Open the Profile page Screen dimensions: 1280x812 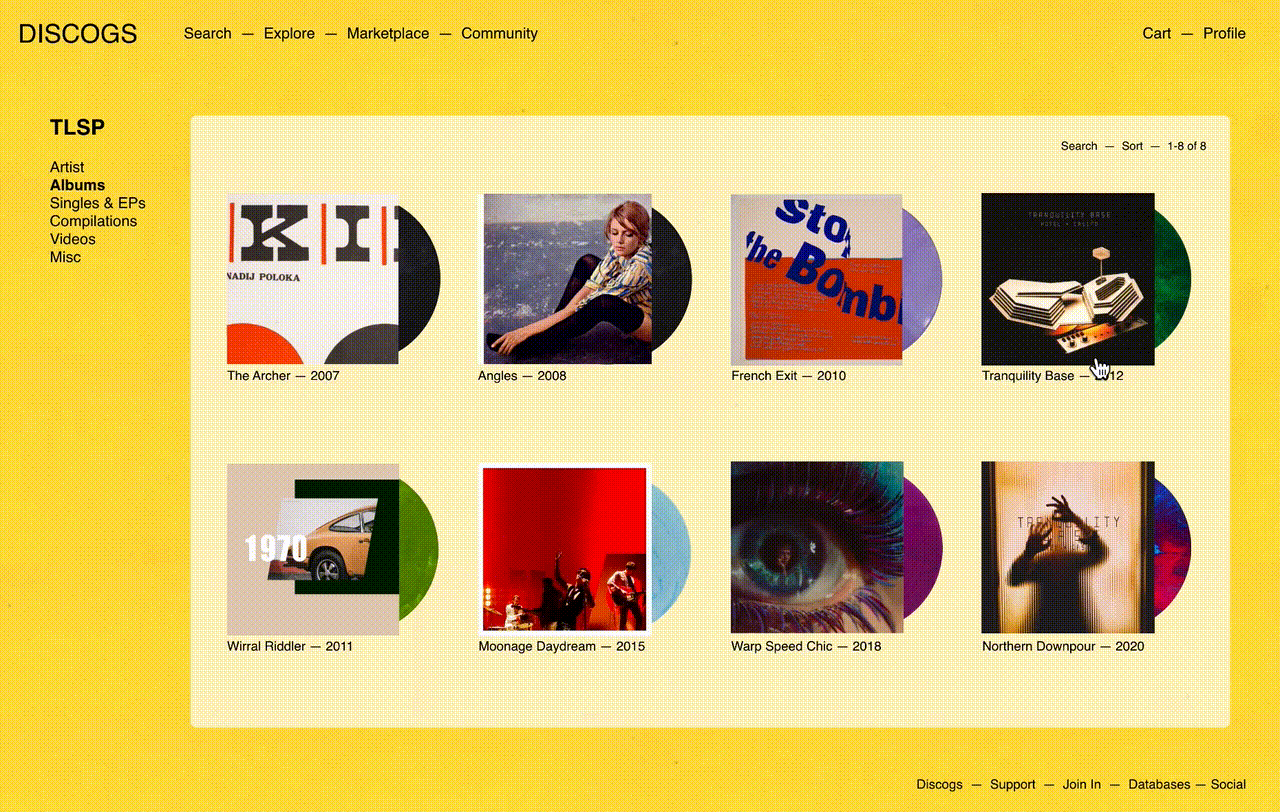[1224, 33]
